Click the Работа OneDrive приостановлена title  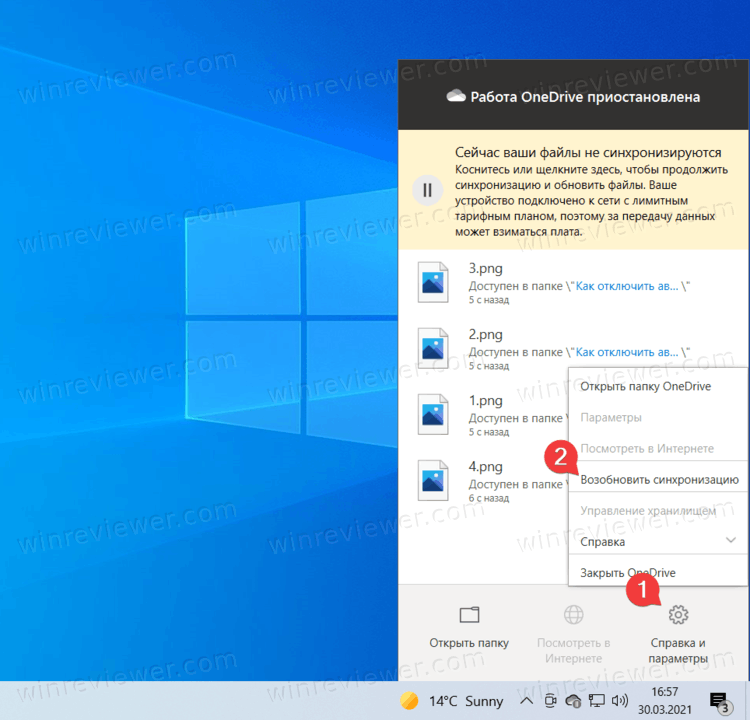pos(585,97)
